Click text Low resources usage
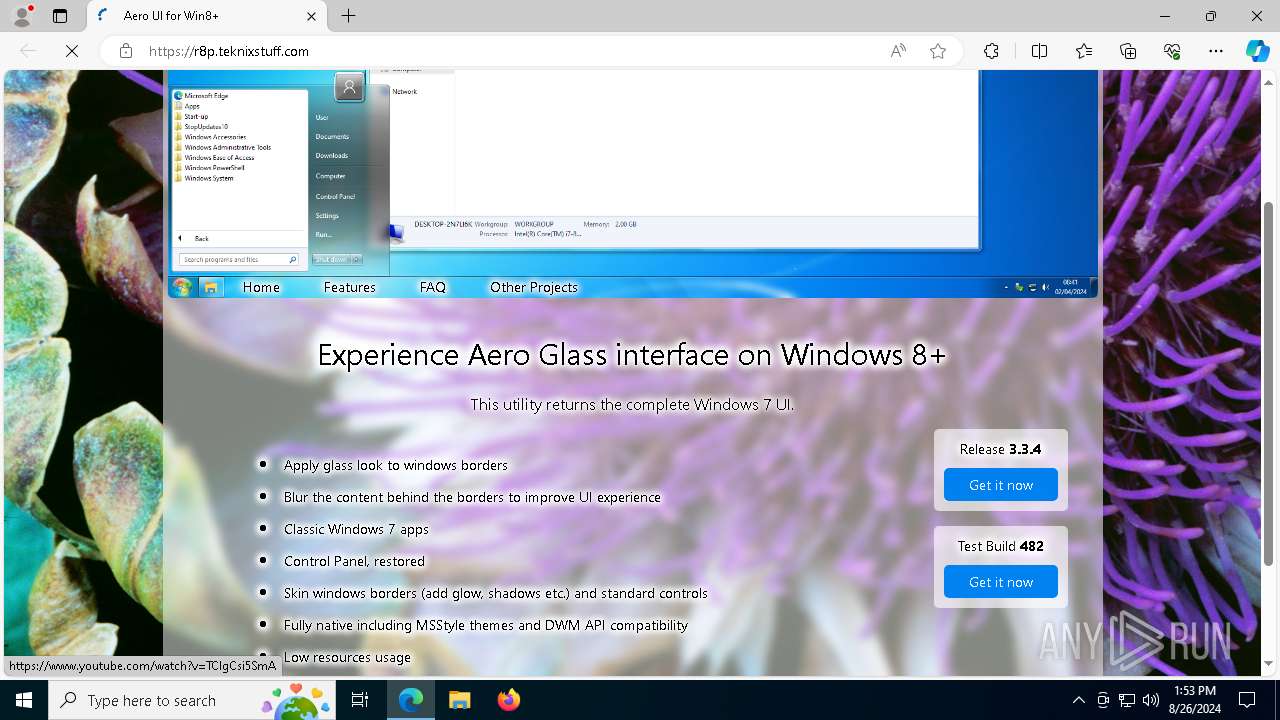The image size is (1280, 720). [347, 657]
